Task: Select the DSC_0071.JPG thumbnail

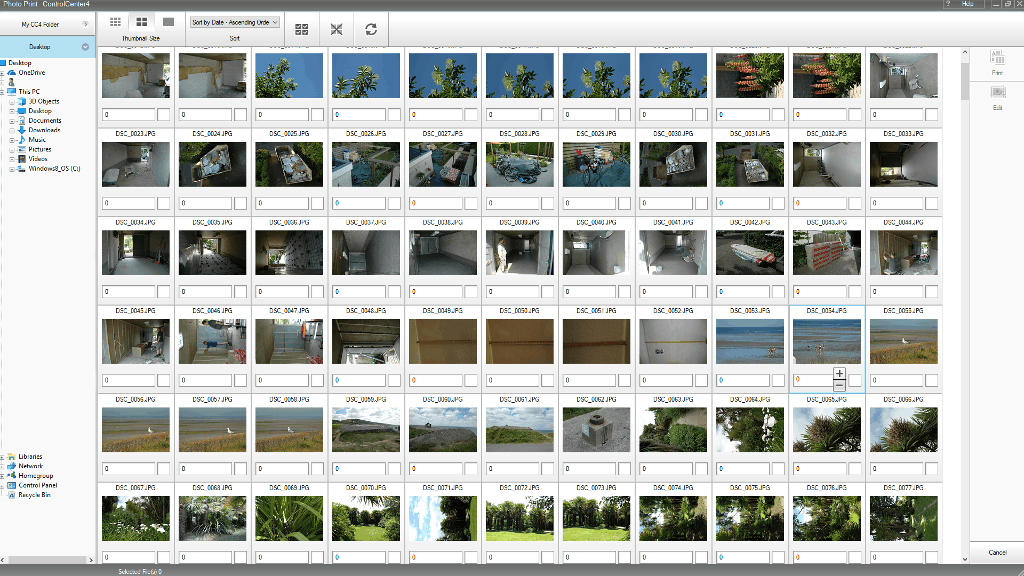Action: click(443, 519)
